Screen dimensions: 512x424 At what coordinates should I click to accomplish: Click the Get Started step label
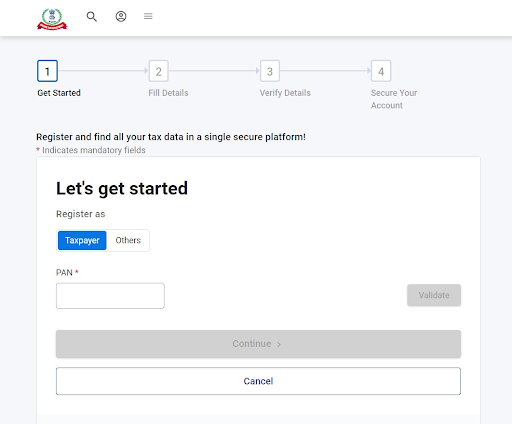click(x=59, y=93)
